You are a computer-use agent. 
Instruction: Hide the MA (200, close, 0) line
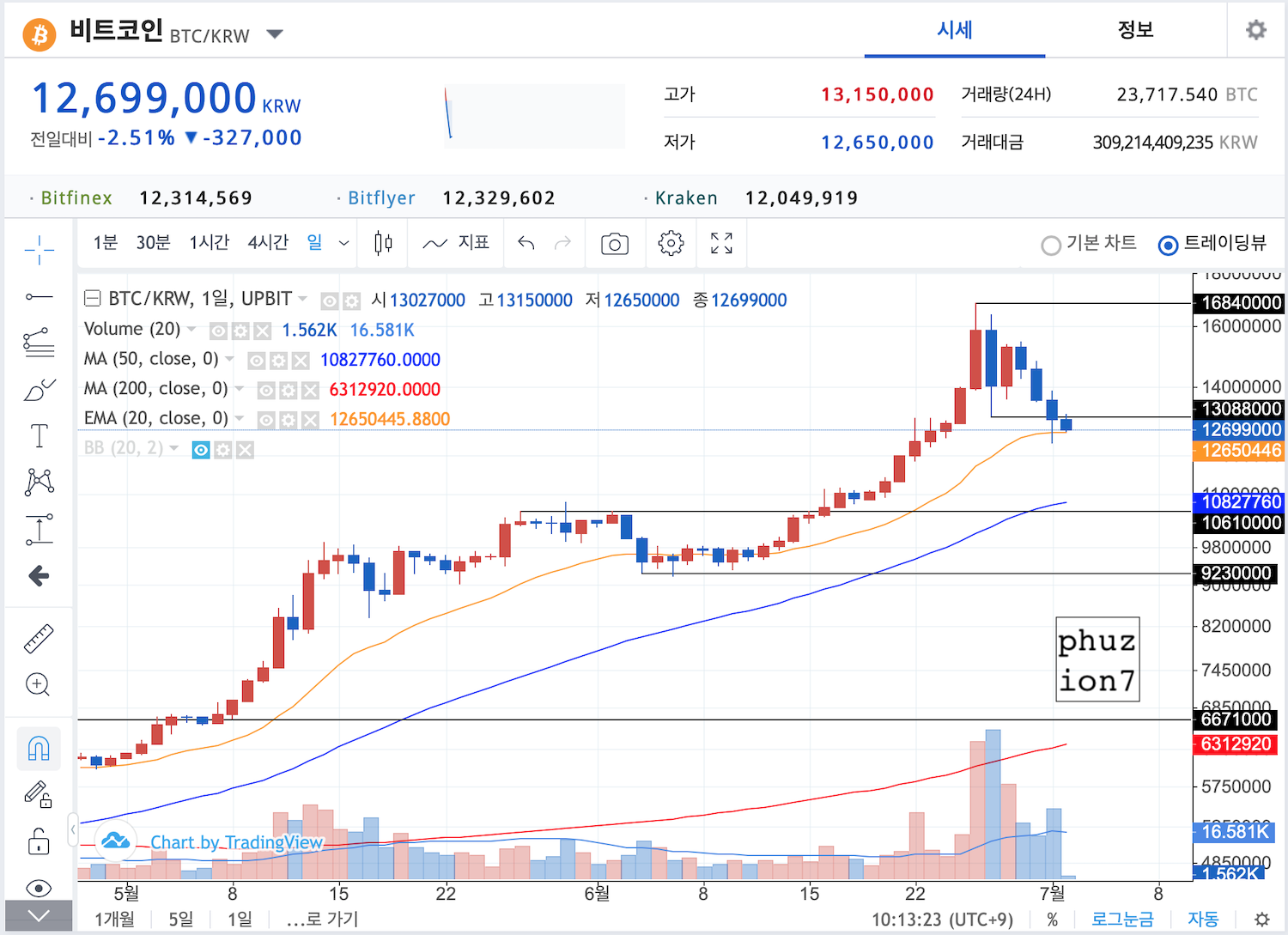pyautogui.click(x=266, y=391)
